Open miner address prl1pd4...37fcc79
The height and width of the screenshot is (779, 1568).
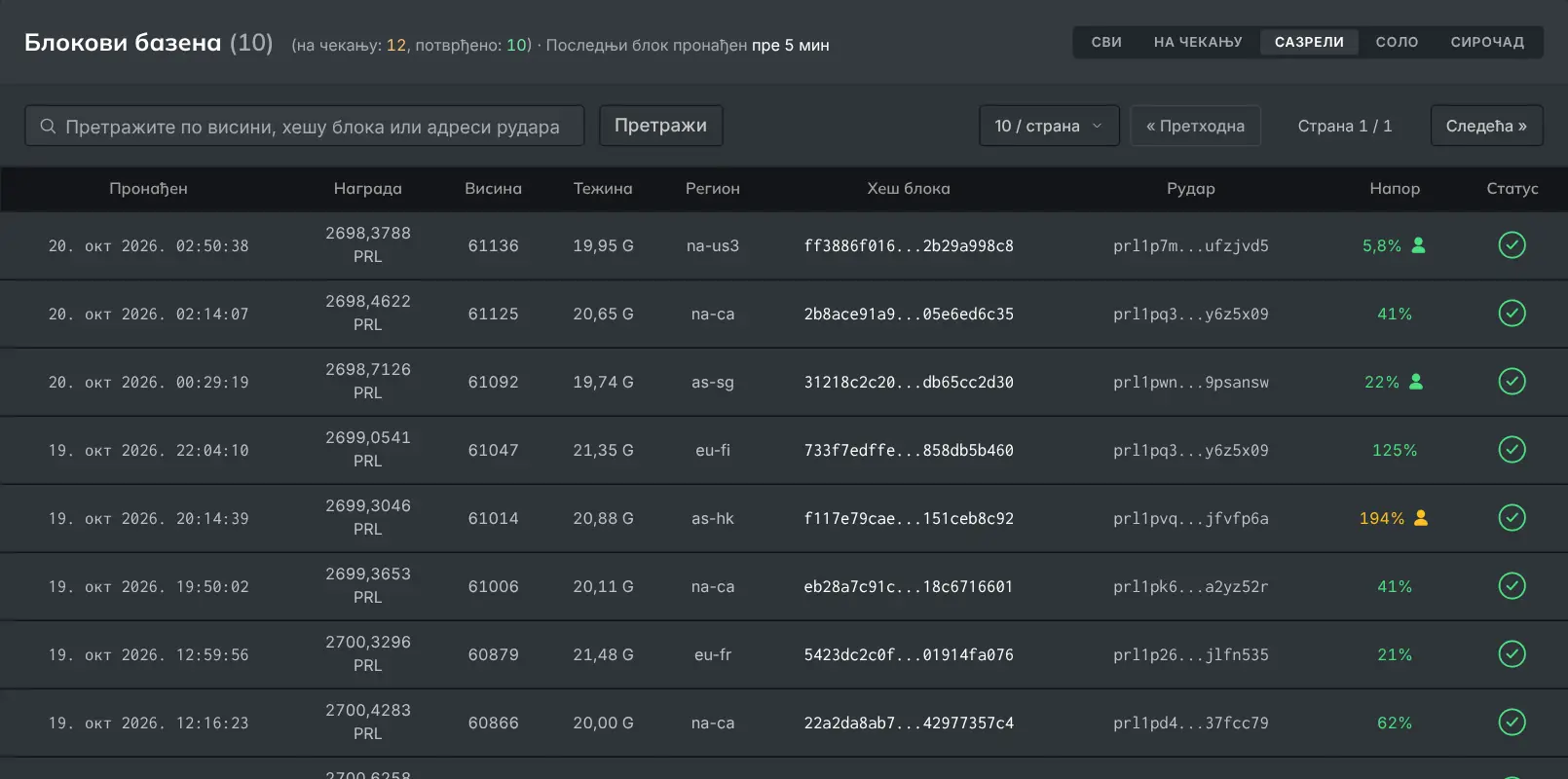1191,723
